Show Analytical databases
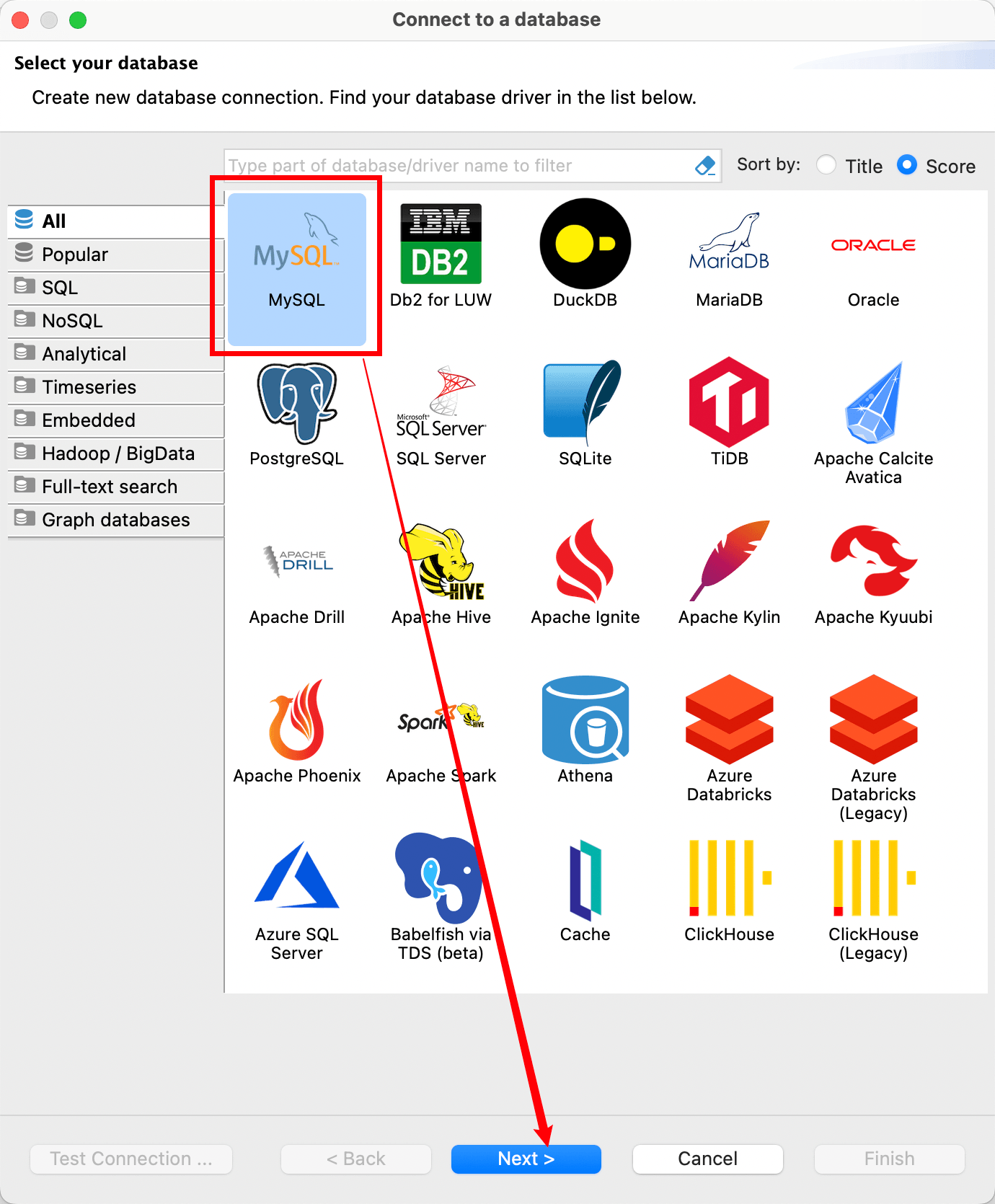This screenshot has height=1204, width=995. (116, 354)
